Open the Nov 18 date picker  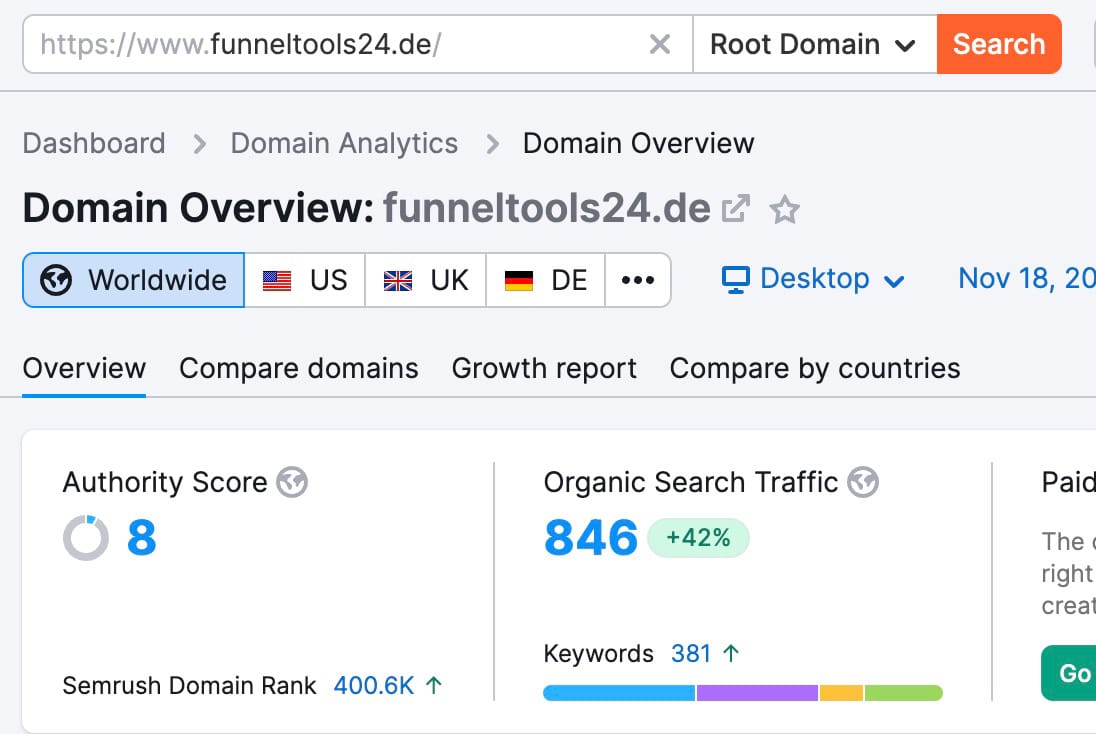[1025, 279]
